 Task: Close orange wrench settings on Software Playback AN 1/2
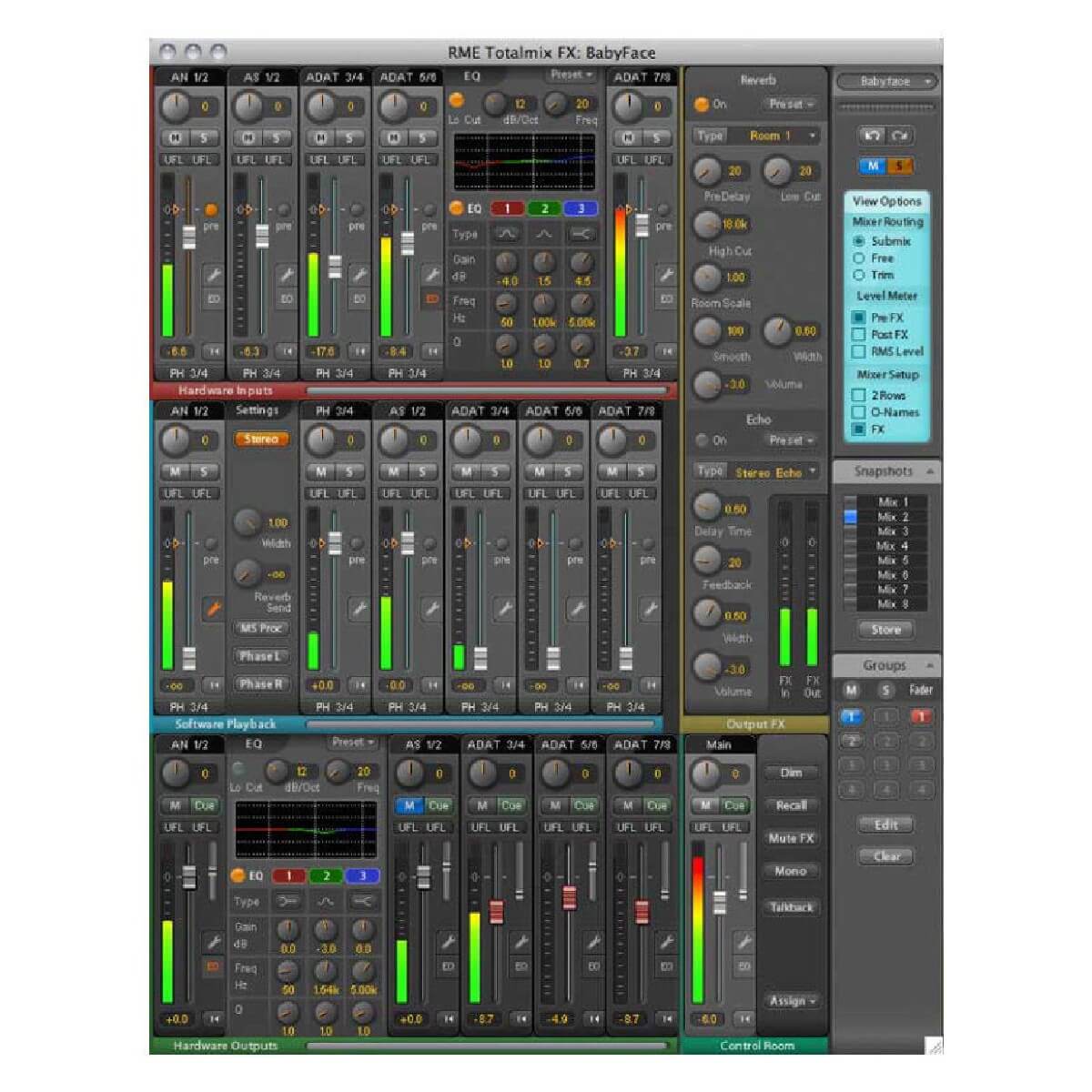213,608
